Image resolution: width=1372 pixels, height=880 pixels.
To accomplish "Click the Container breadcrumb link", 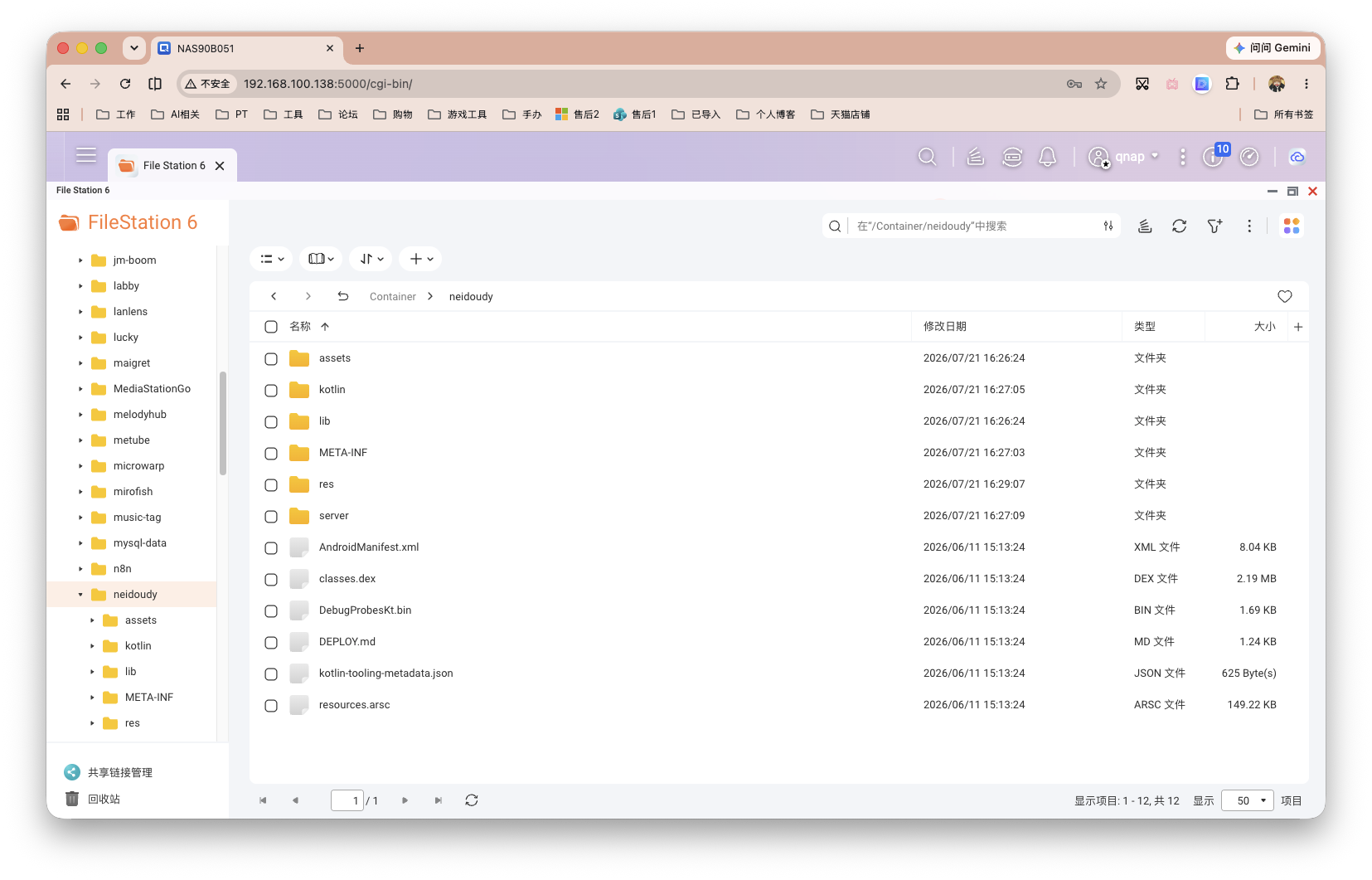I will [x=393, y=296].
